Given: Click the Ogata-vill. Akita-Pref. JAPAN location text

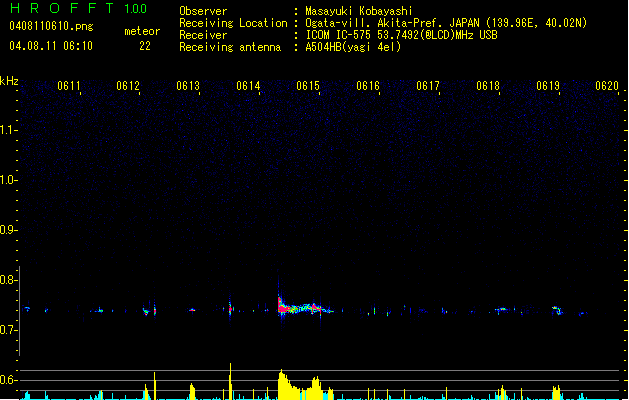Looking at the screenshot, I should pos(446,23).
